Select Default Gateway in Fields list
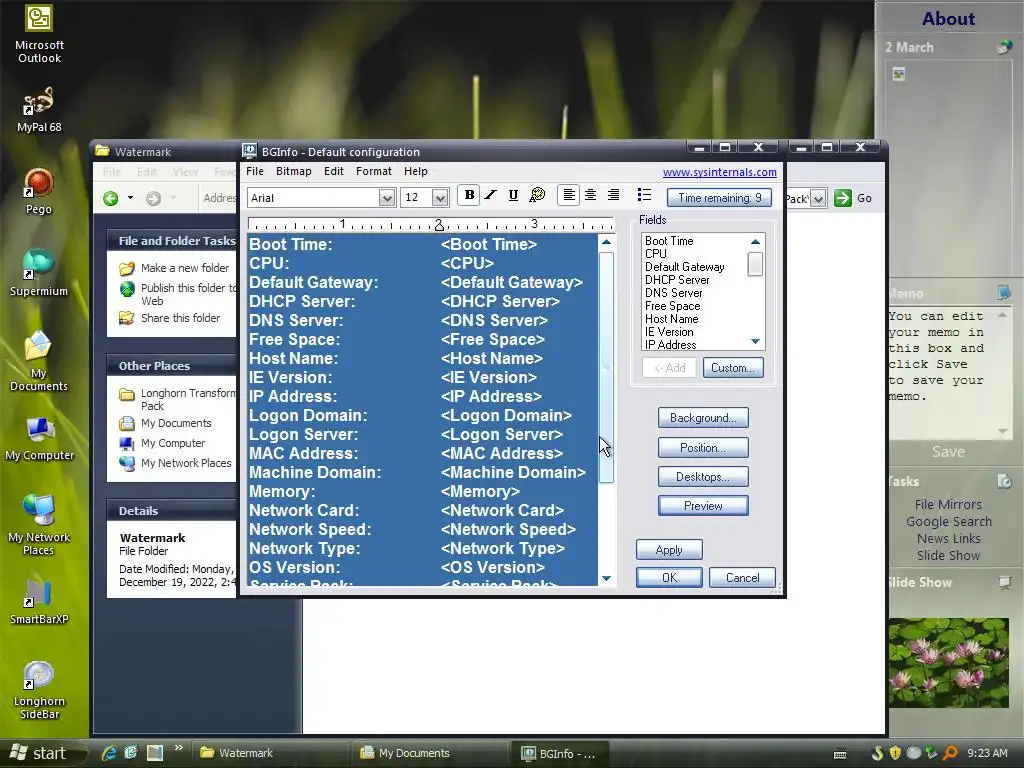Image resolution: width=1024 pixels, height=768 pixels. pos(684,267)
